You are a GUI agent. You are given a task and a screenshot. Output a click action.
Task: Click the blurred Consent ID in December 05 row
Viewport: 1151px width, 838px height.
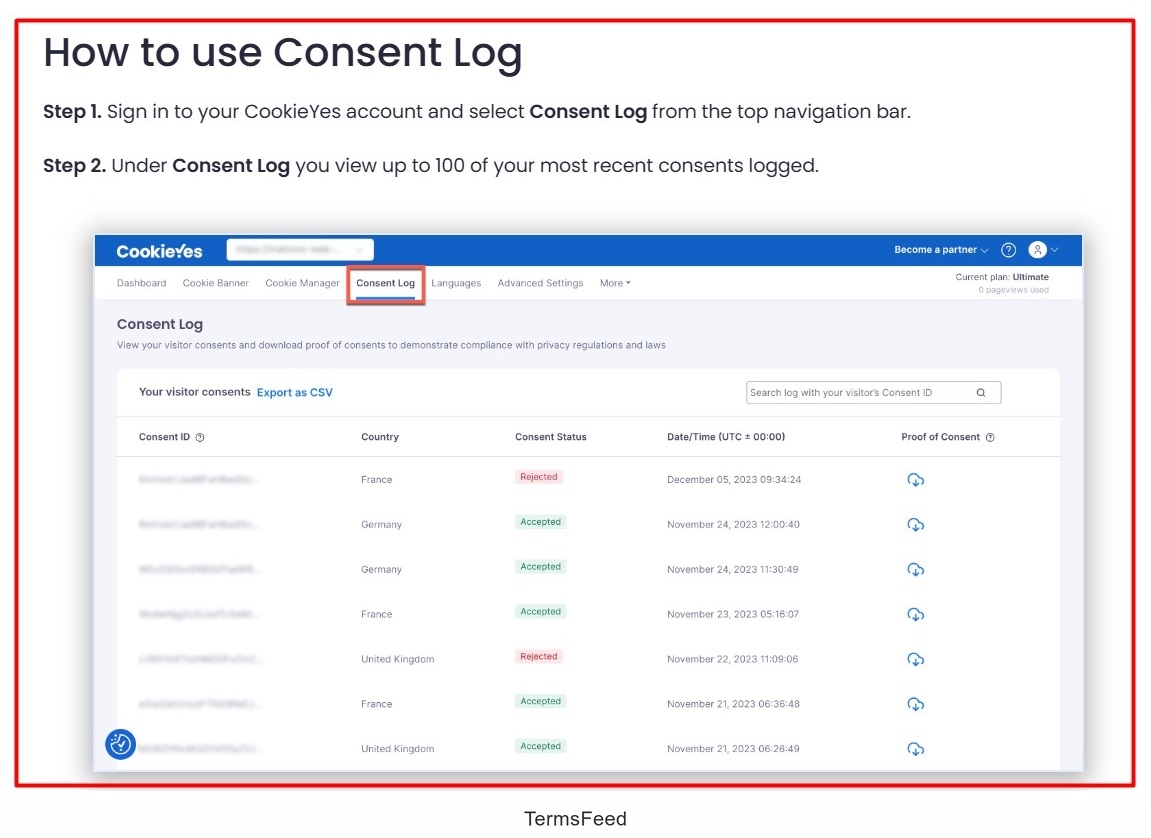click(x=198, y=480)
